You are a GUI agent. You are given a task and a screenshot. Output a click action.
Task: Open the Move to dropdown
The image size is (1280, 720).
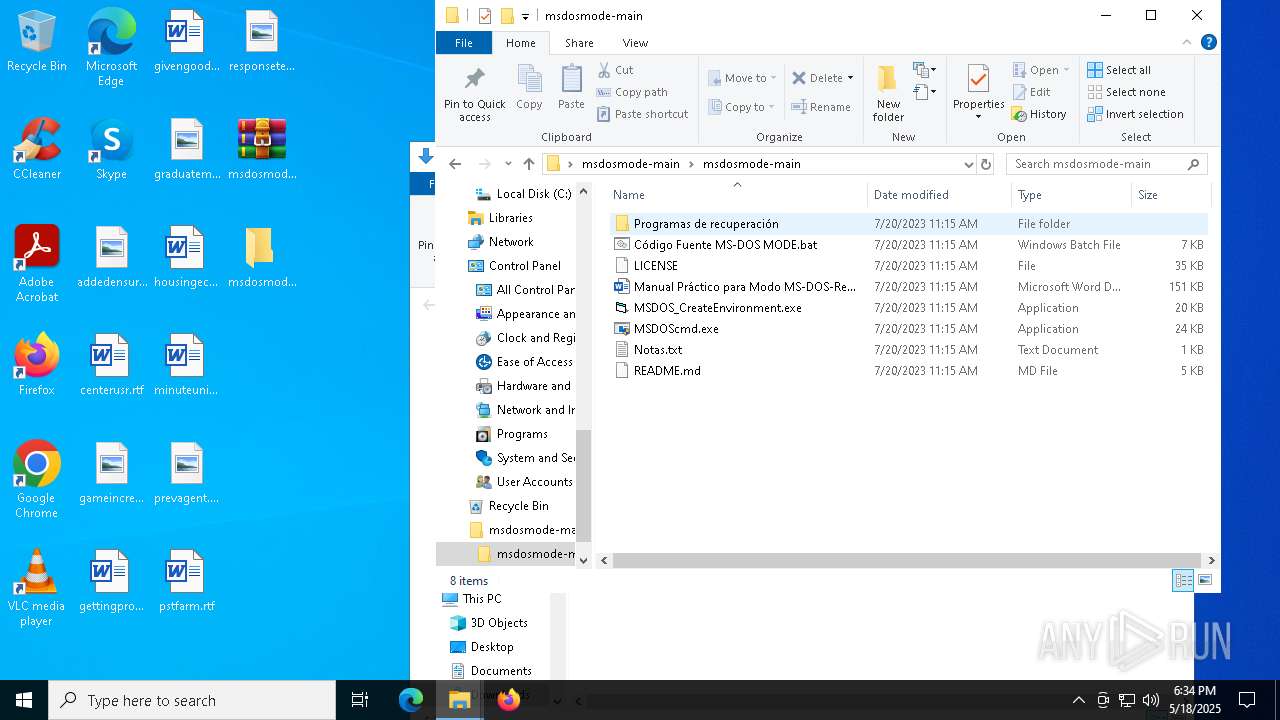pos(741,78)
